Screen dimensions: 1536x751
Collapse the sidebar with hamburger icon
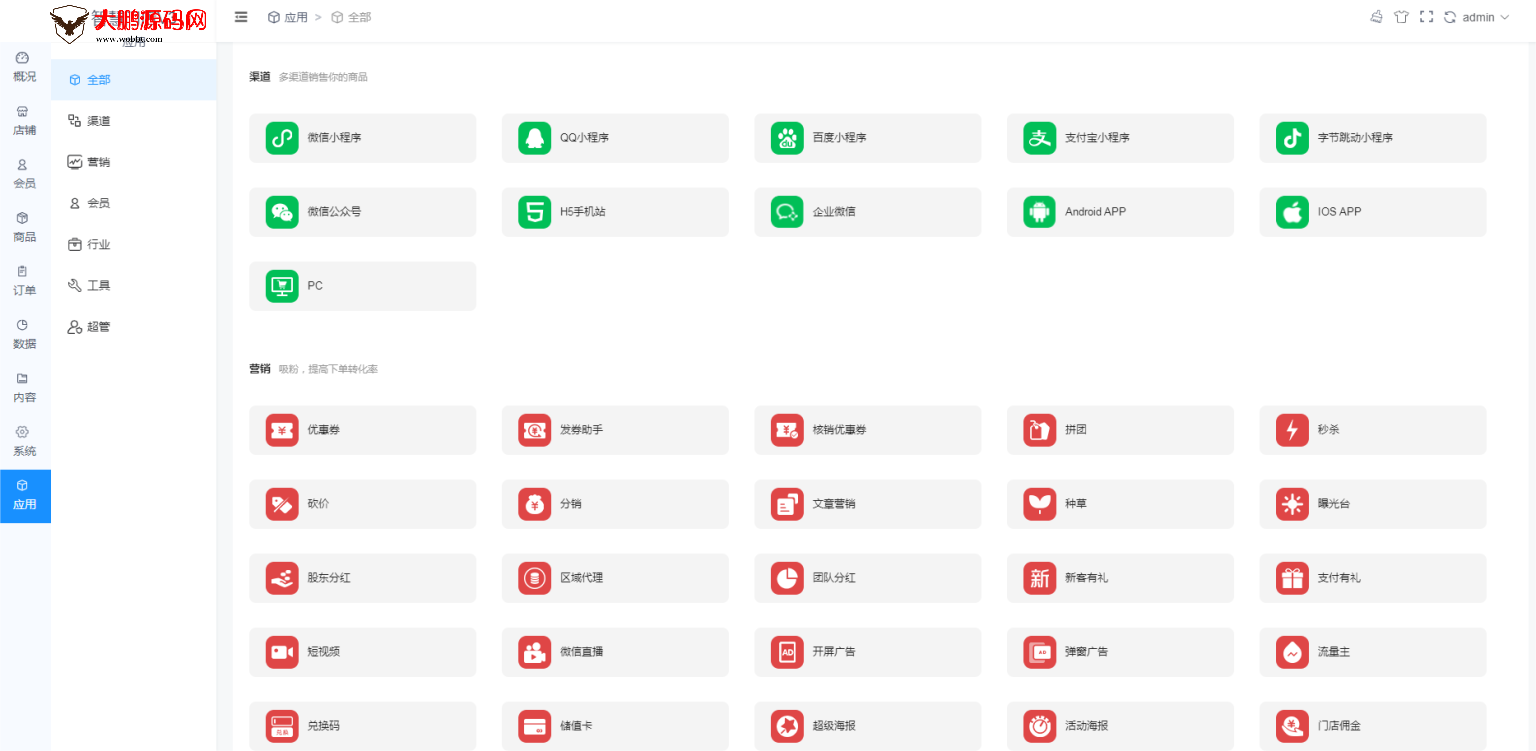pos(241,17)
